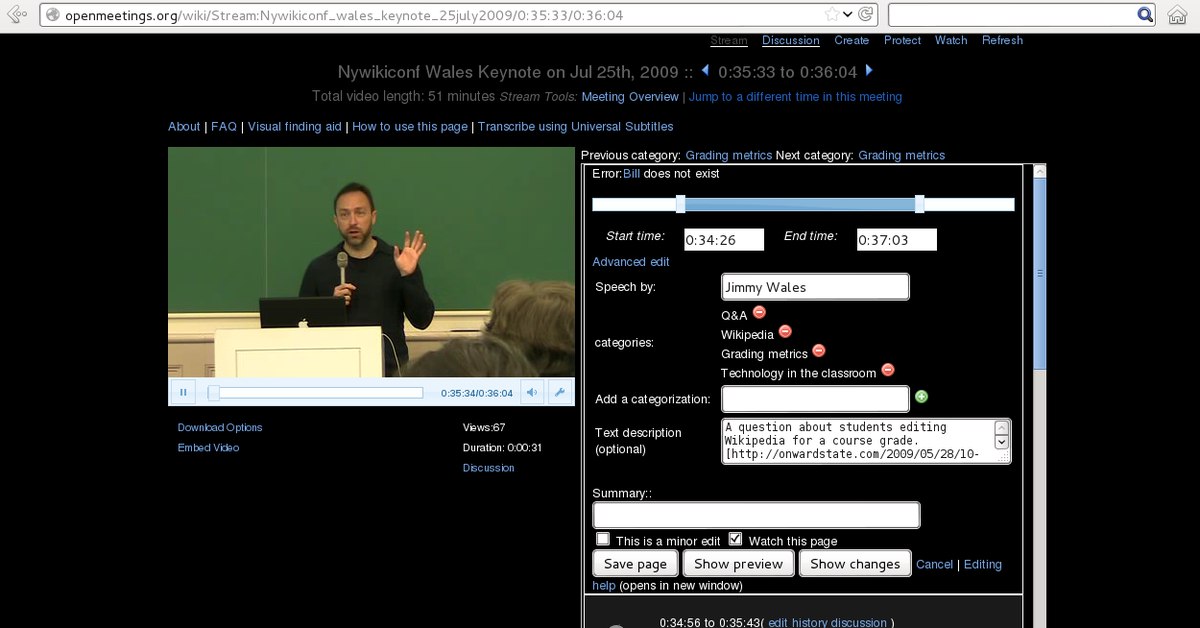Remove the Wikipedia category
1200x628 pixels.
coord(785,331)
